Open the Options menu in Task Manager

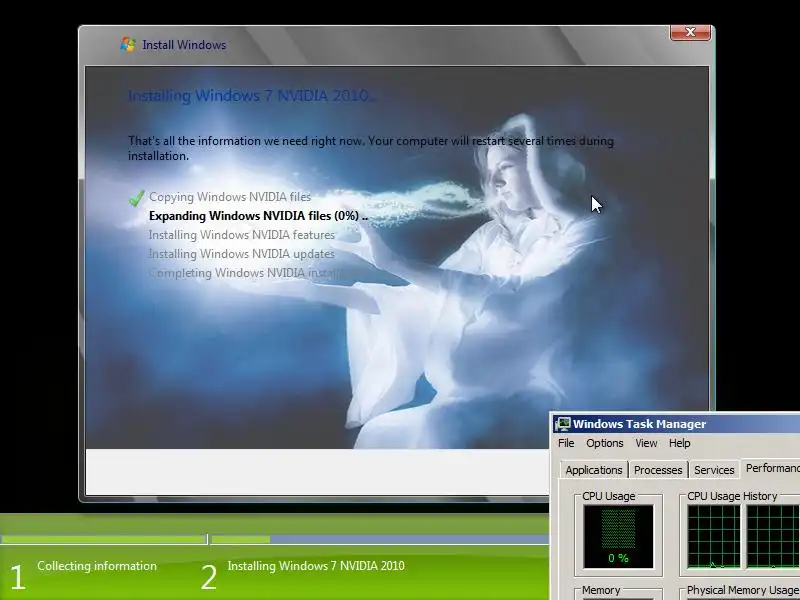click(x=605, y=443)
